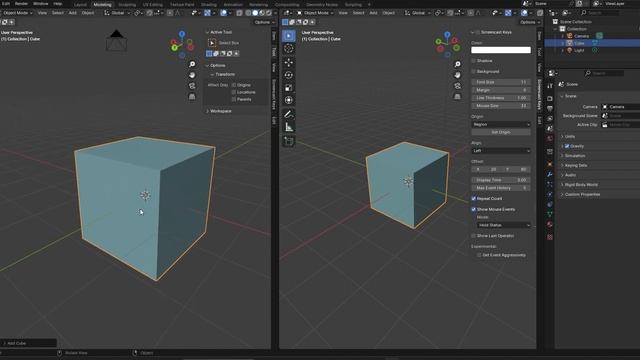This screenshot has height=360, width=640.
Task: Select the Annotate tool in right viewport
Action: [x=289, y=114]
